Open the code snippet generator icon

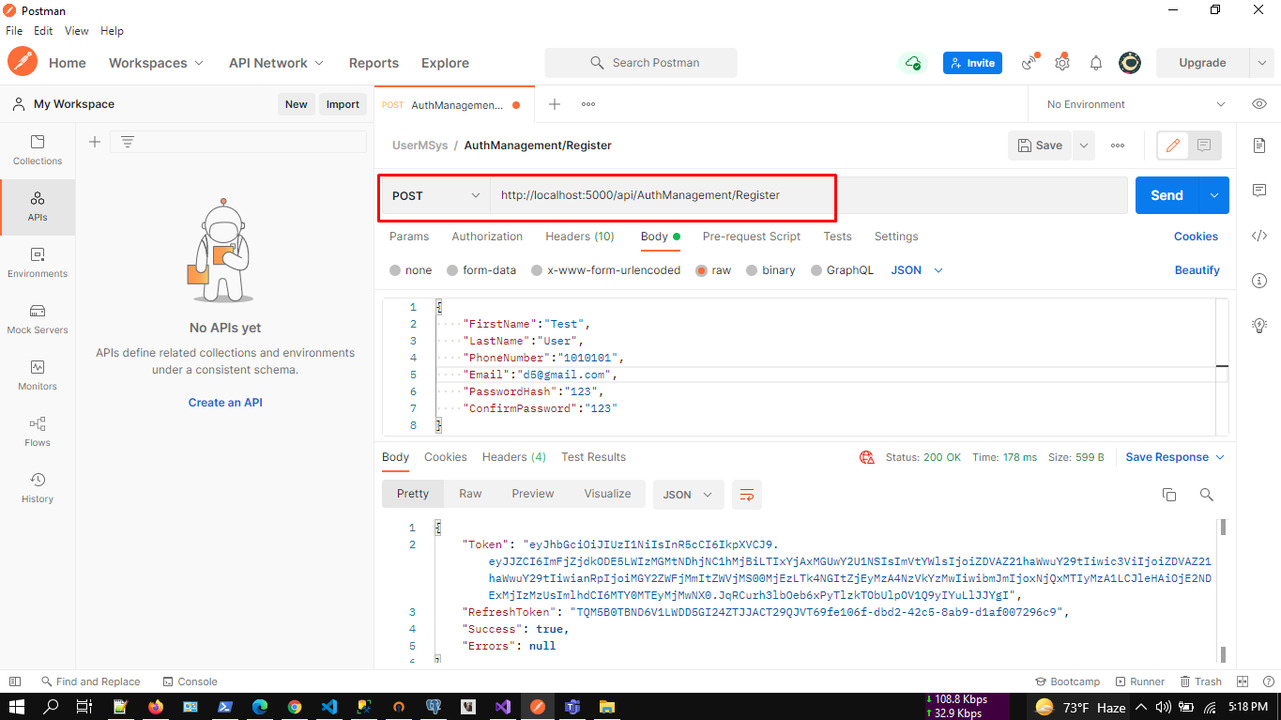coord(1259,235)
